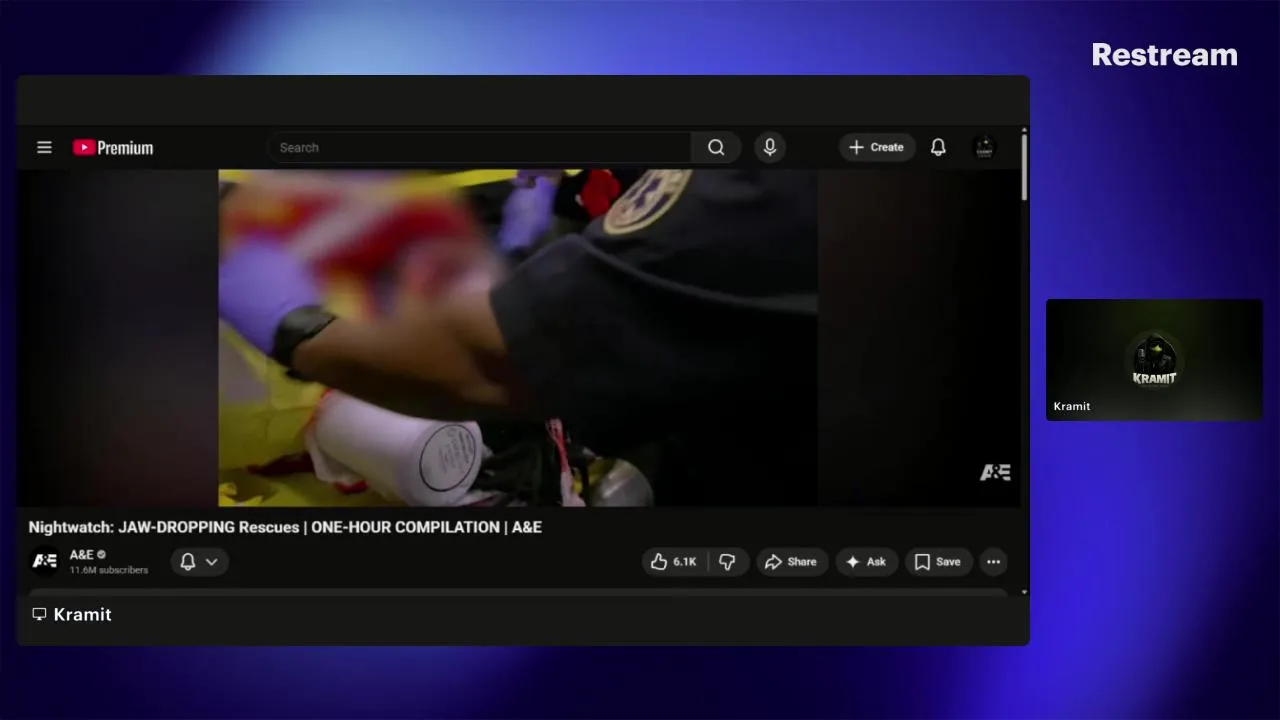Click the 11.6M subscribers text
The width and height of the screenshot is (1280, 720).
point(109,570)
